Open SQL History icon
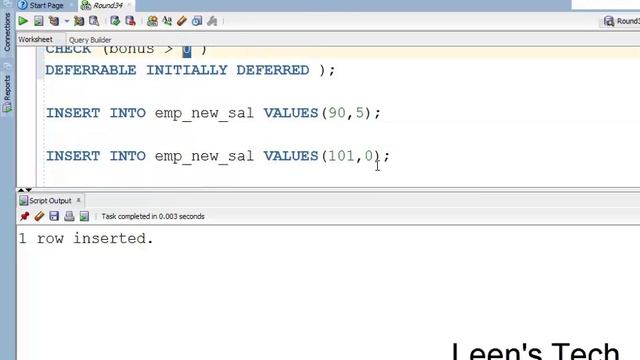The height and width of the screenshot is (360, 640). [197, 21]
